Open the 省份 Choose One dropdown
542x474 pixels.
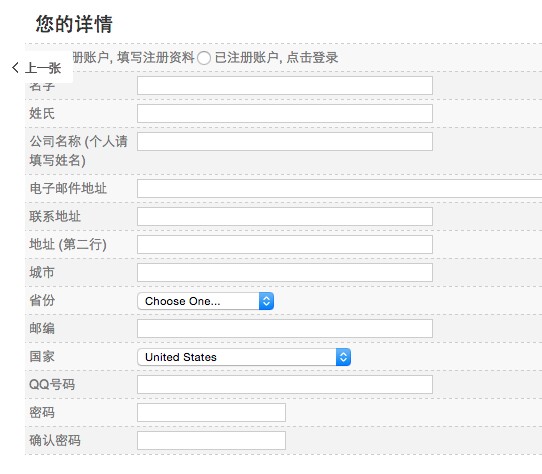click(206, 301)
